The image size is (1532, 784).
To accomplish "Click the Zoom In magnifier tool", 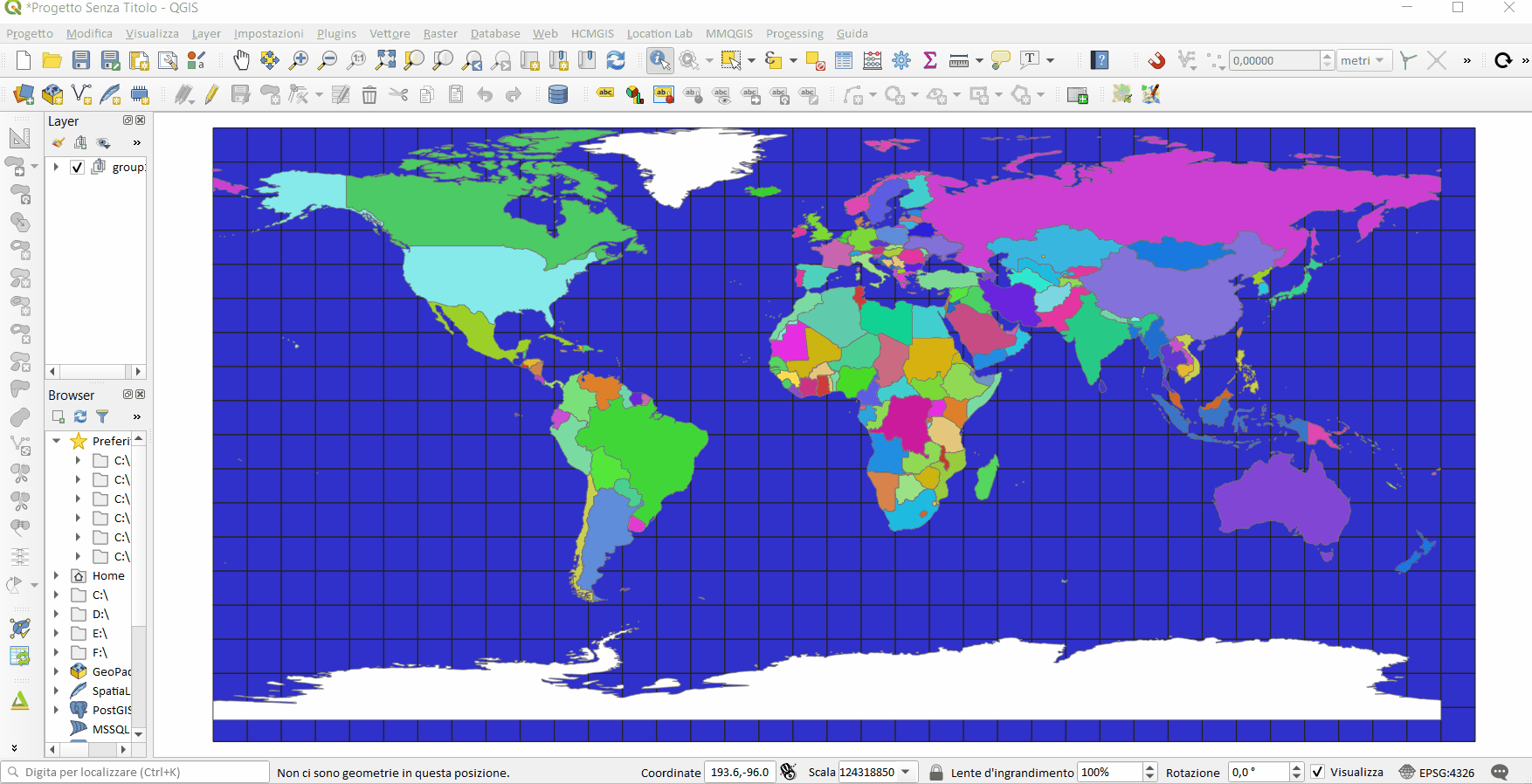I will [x=299, y=60].
